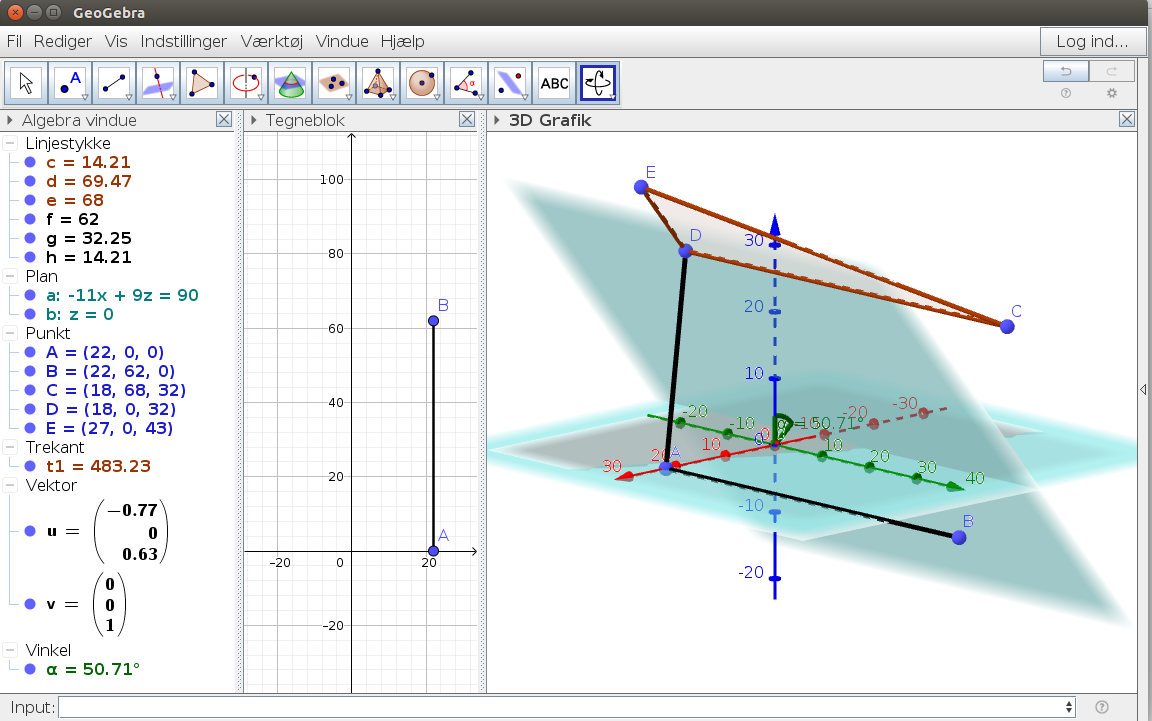Select the Angle tool
This screenshot has width=1152, height=721.
(467, 83)
